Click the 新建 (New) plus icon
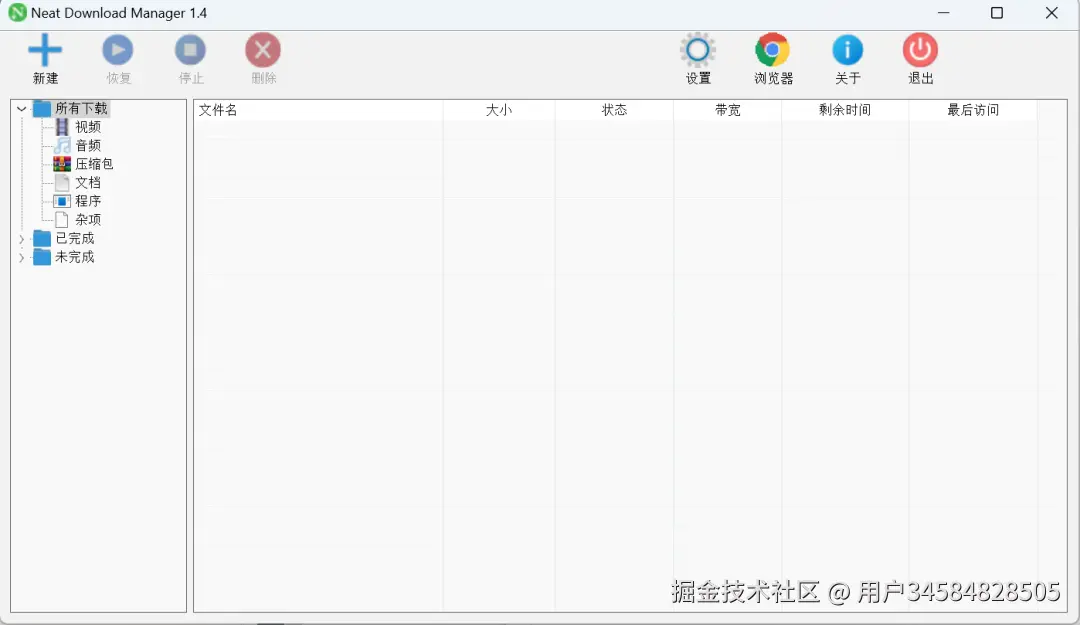 (x=45, y=50)
